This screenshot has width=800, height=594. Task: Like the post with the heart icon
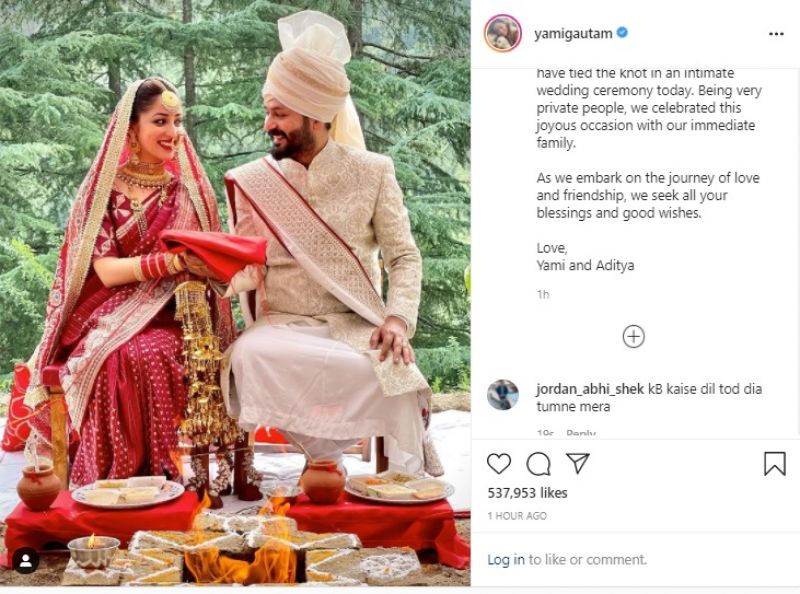coord(498,464)
